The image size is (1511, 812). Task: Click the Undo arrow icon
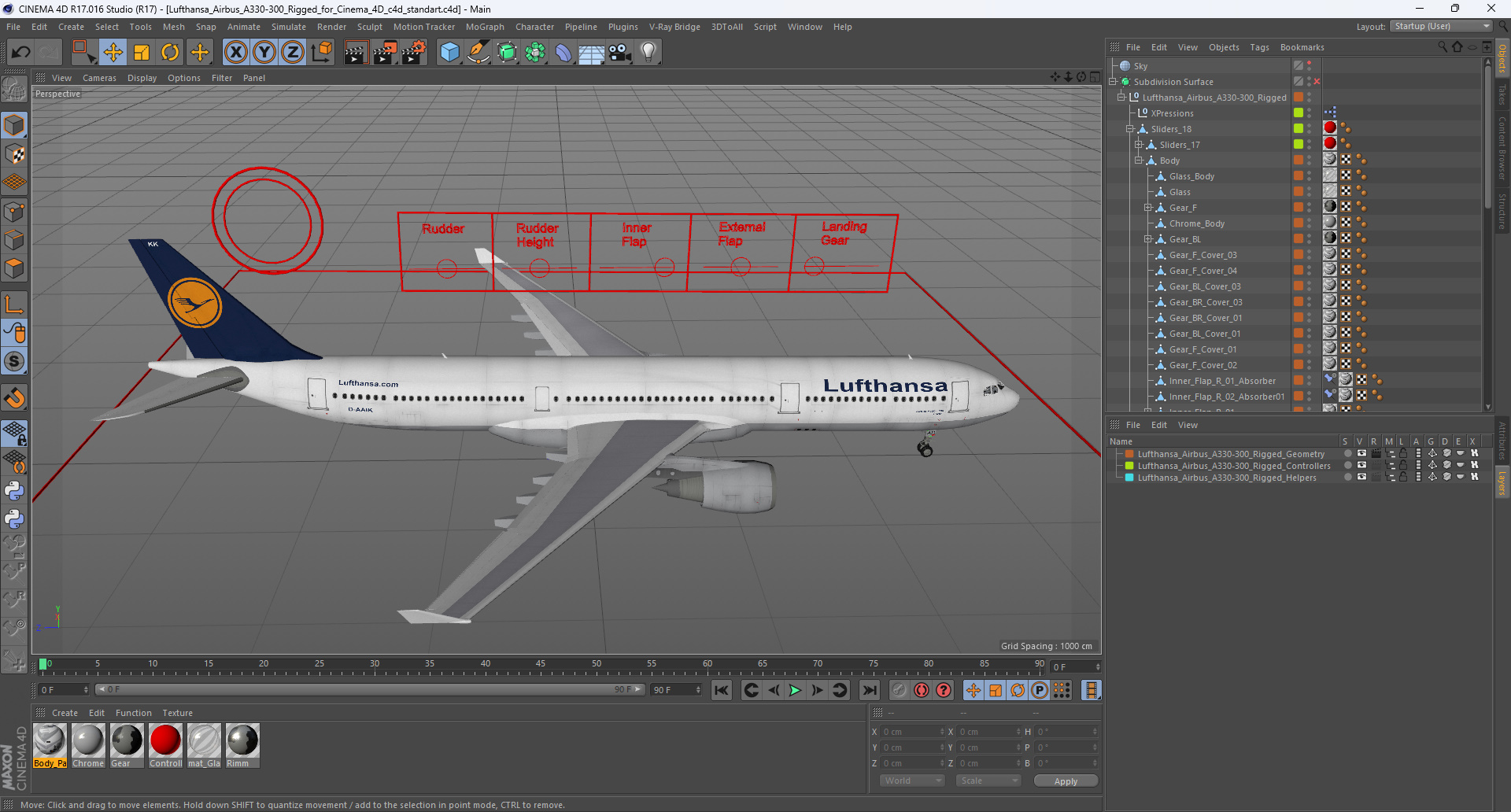pyautogui.click(x=21, y=53)
